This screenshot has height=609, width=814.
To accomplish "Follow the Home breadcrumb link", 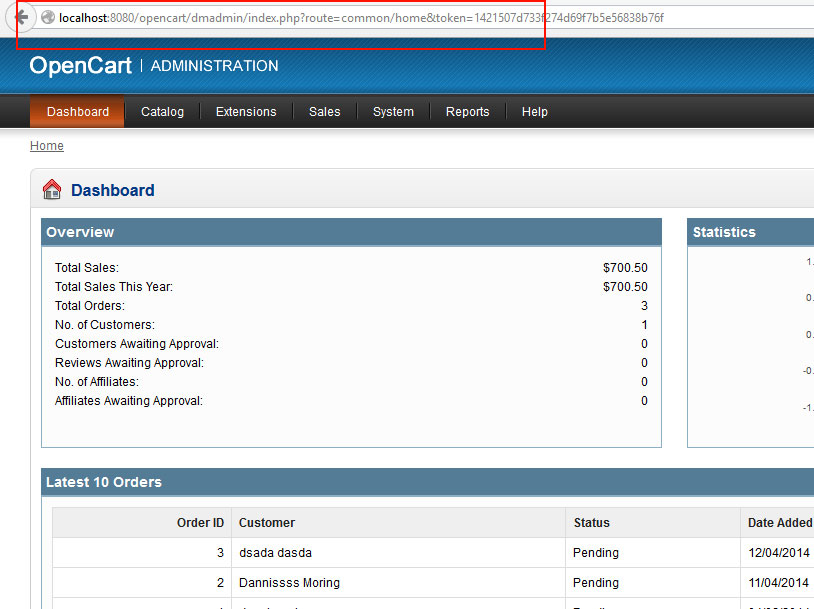I will 47,146.
